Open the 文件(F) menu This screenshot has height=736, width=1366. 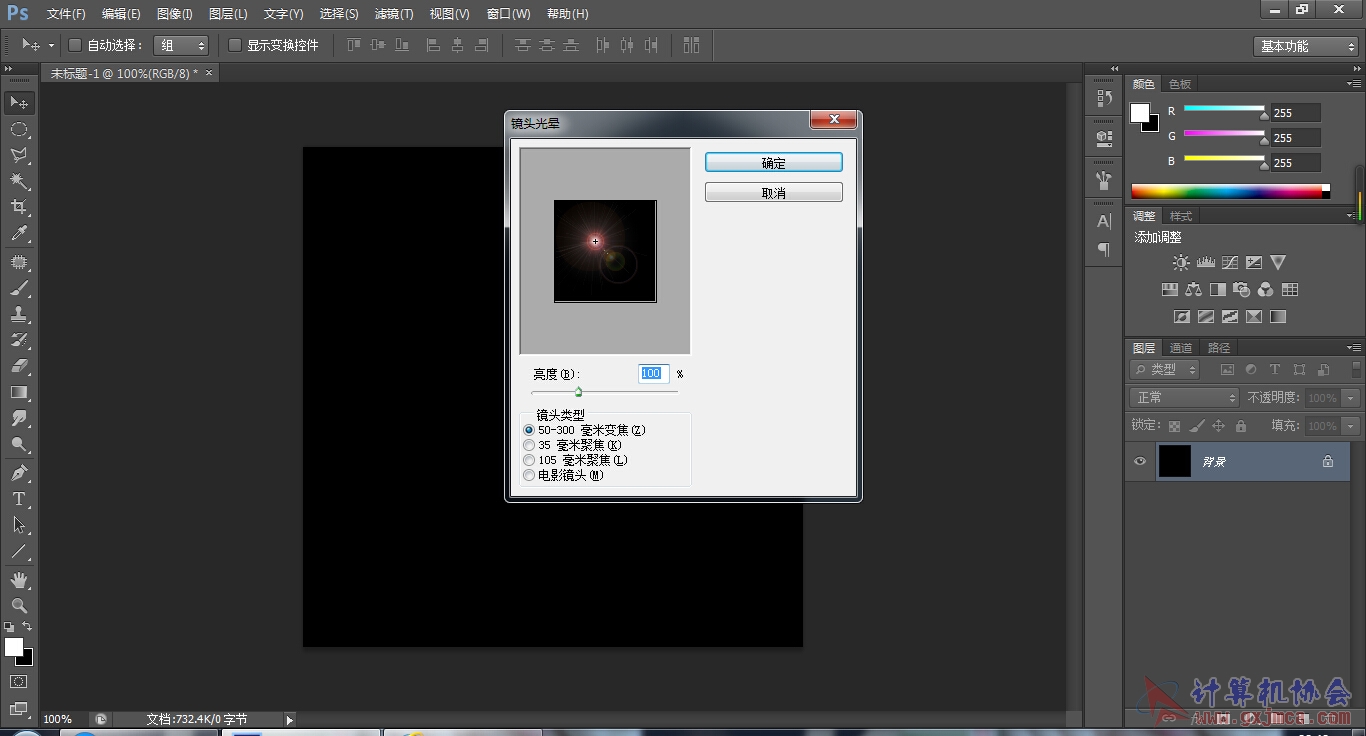coord(66,14)
